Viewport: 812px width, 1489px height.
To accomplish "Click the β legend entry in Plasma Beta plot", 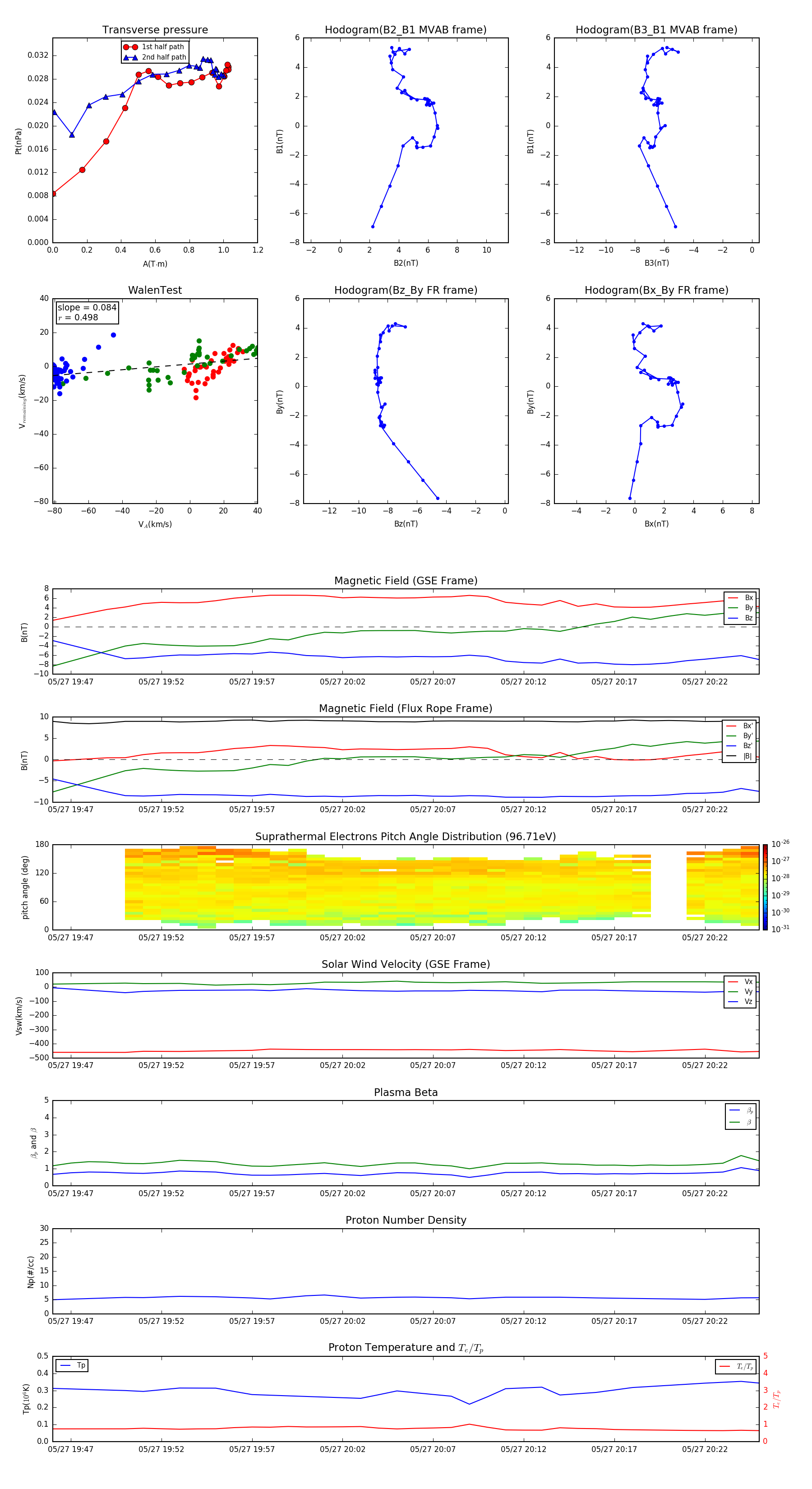I will (741, 1122).
